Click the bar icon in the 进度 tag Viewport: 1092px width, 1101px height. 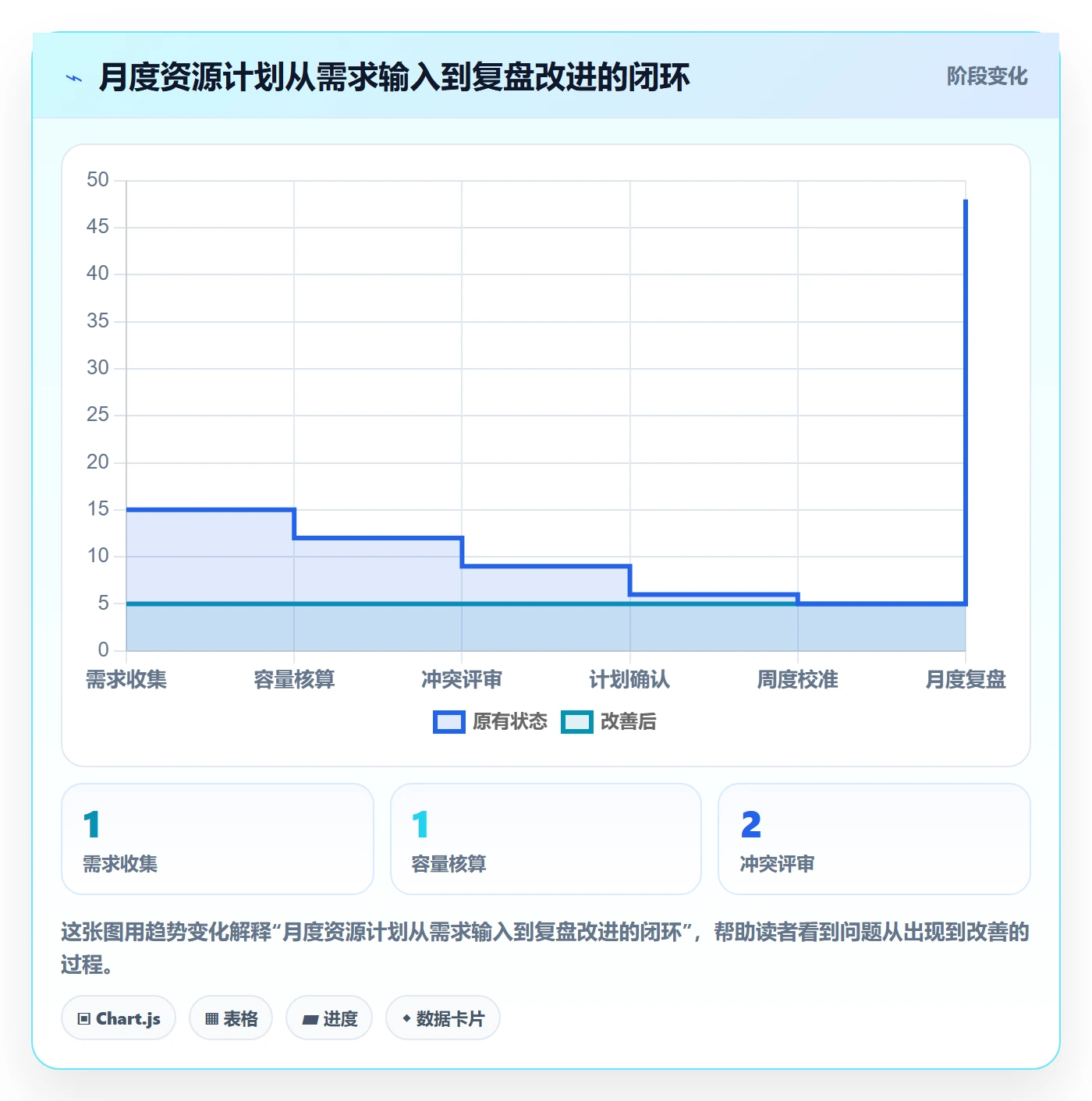click(310, 1019)
